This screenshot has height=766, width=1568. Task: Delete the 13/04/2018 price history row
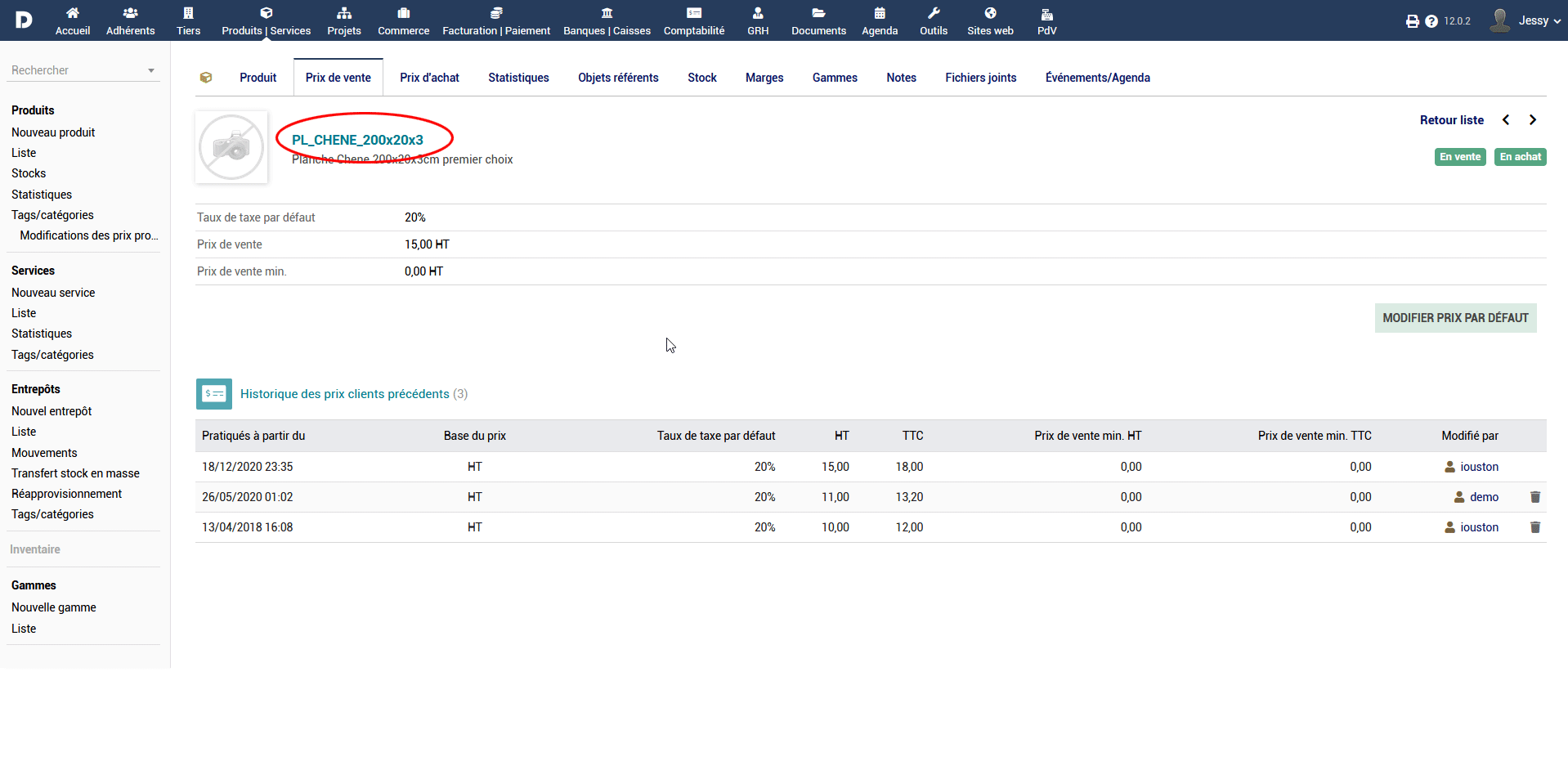(1534, 527)
